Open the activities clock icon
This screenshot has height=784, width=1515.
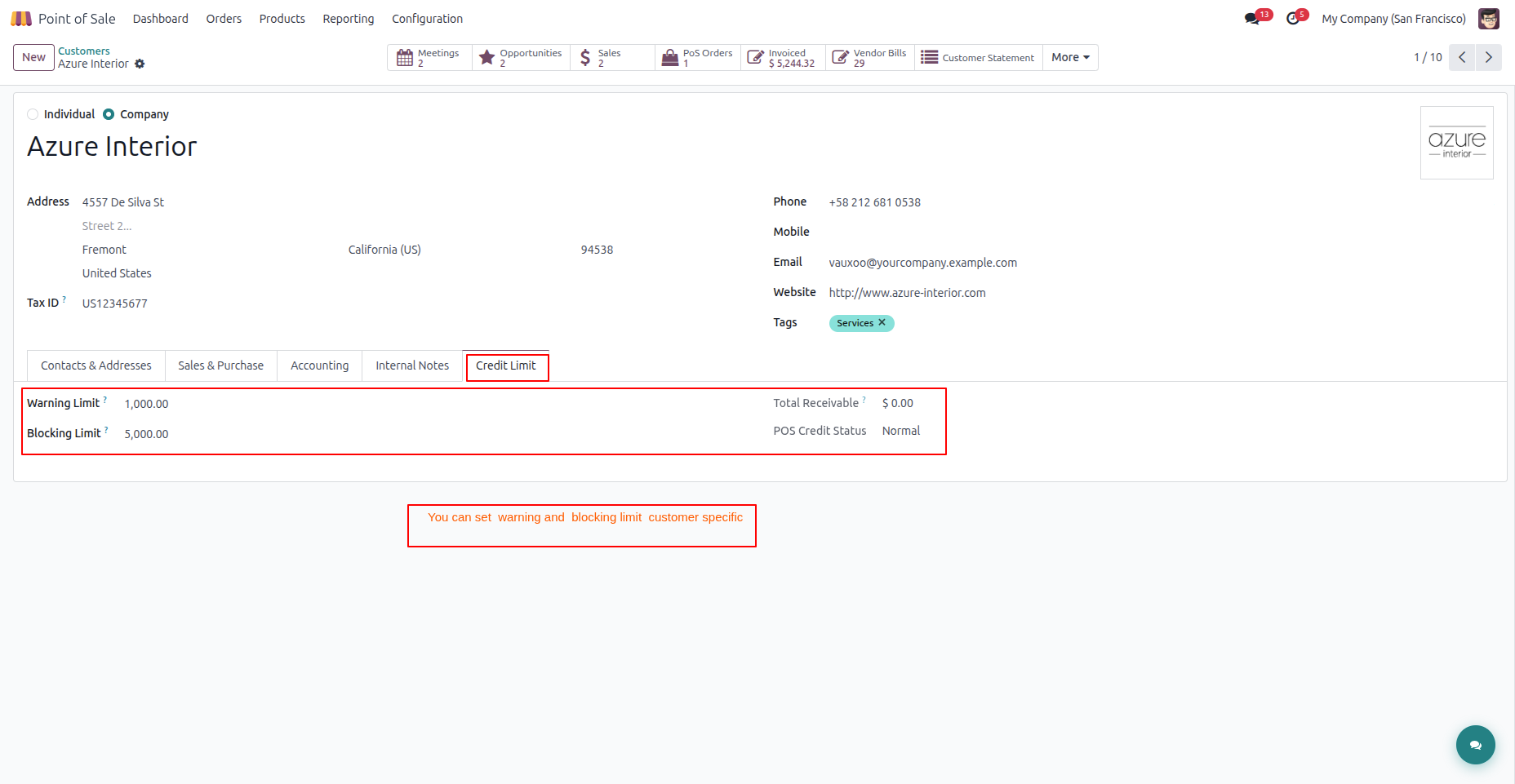click(1293, 19)
